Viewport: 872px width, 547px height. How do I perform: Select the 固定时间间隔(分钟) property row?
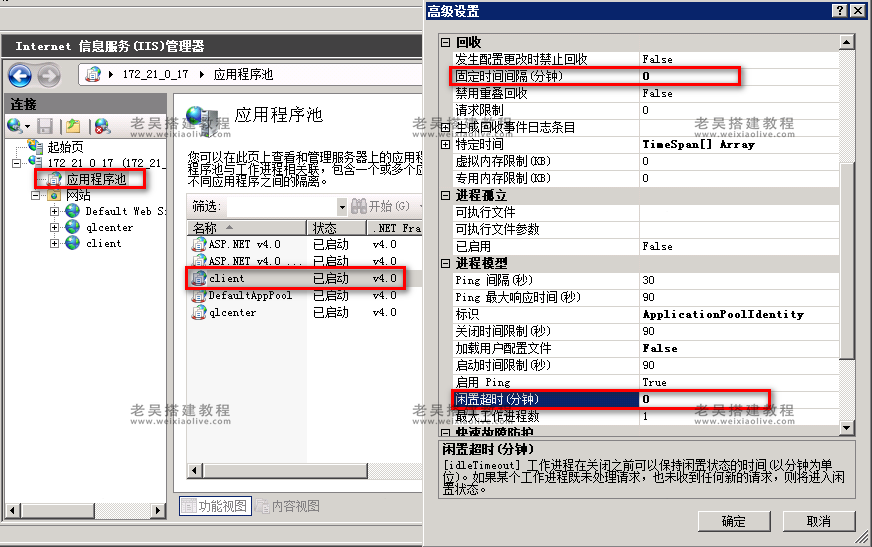coord(646,76)
